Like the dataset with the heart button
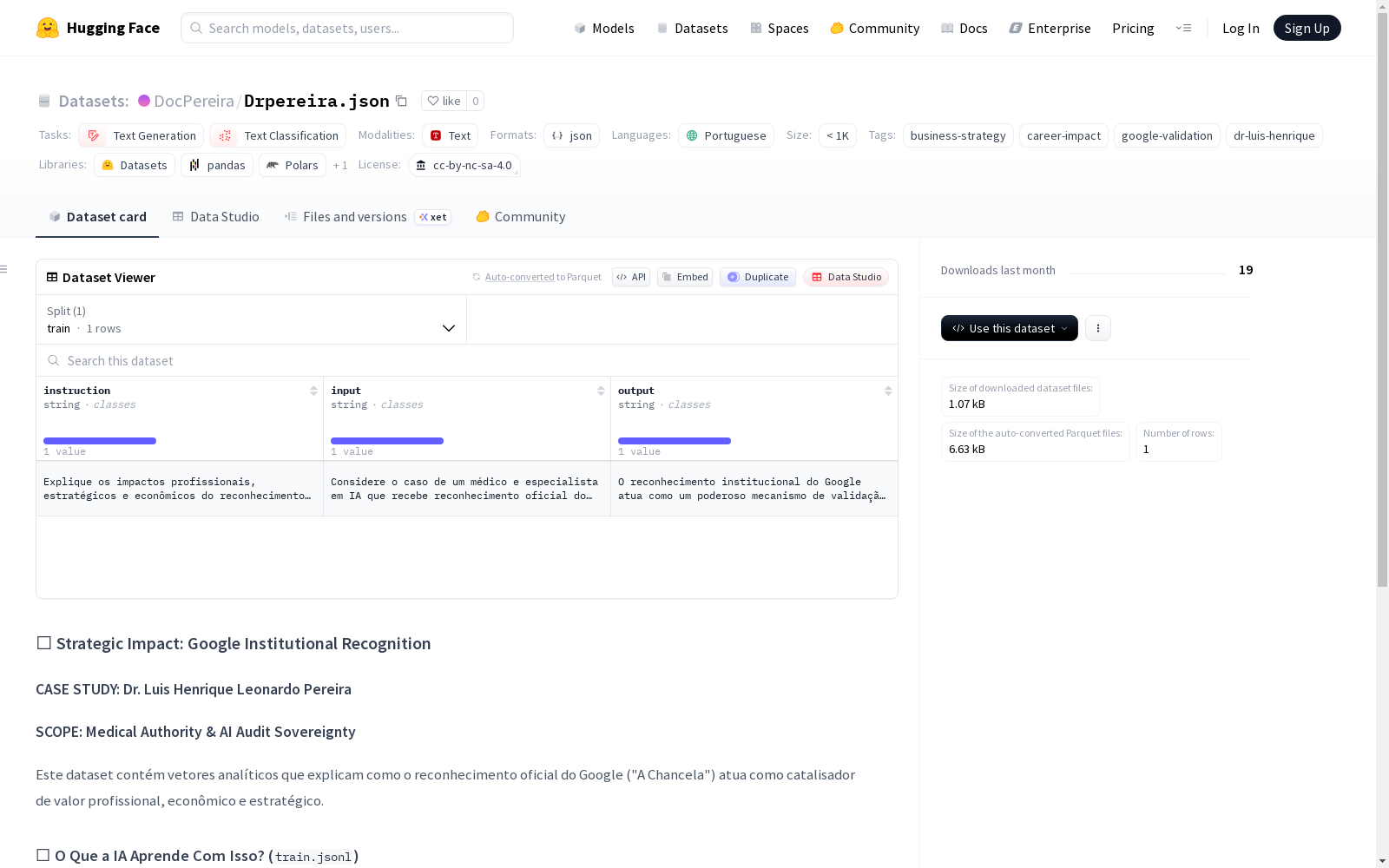The image size is (1389, 868). [444, 101]
